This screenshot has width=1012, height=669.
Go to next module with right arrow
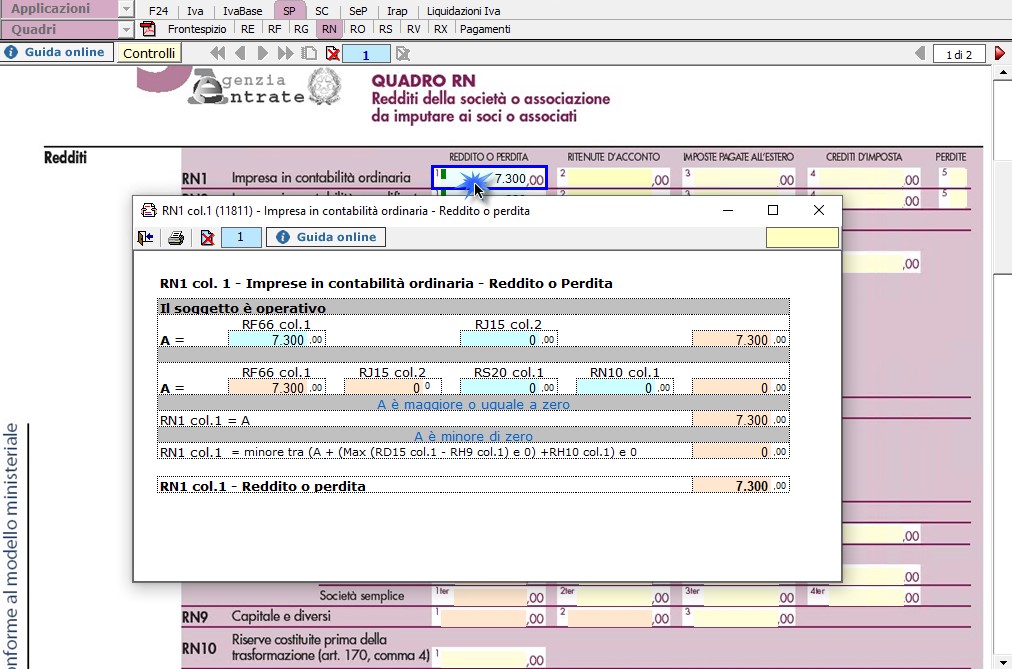pyautogui.click(x=262, y=54)
